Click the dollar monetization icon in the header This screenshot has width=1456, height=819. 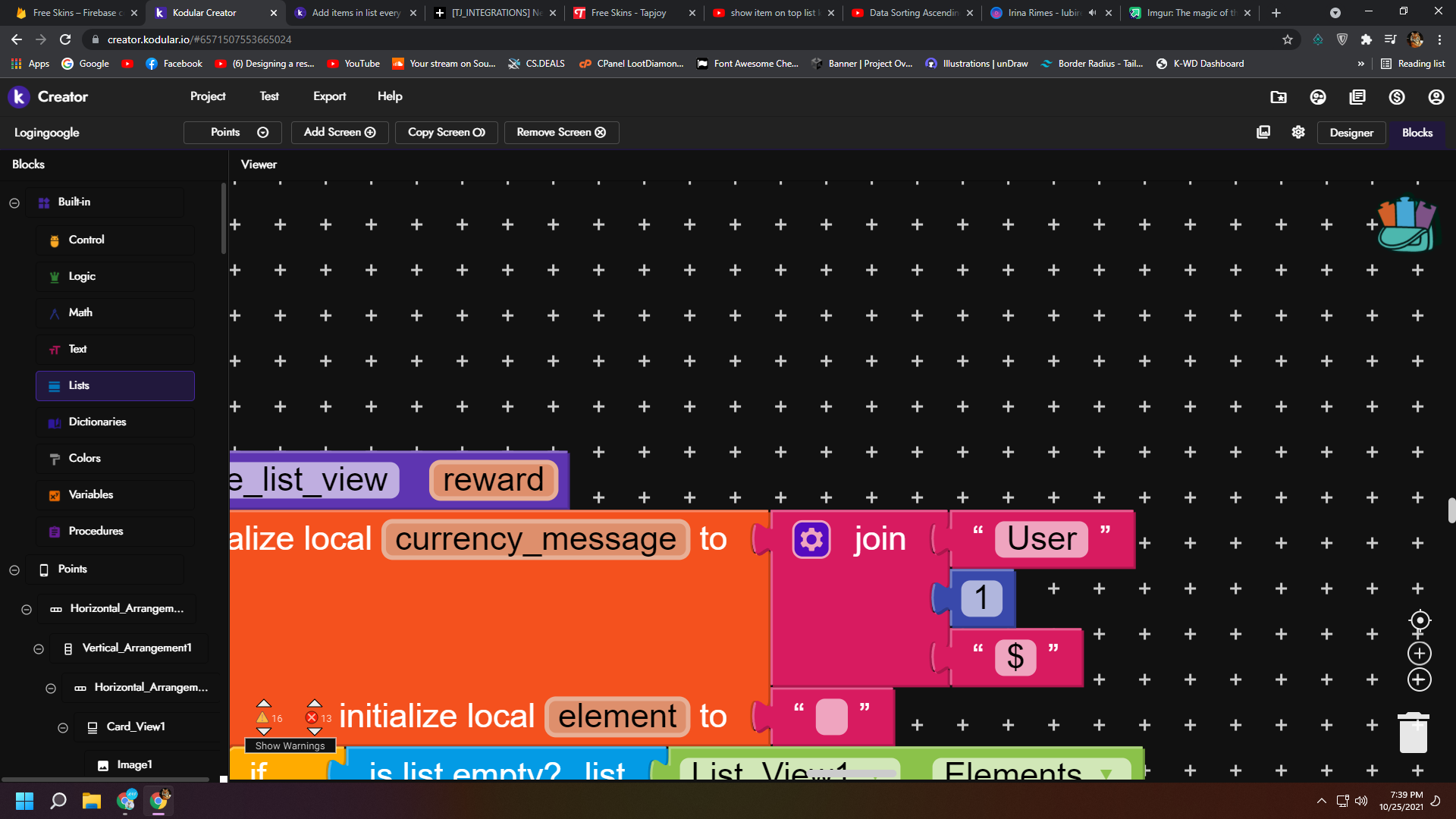1396,97
